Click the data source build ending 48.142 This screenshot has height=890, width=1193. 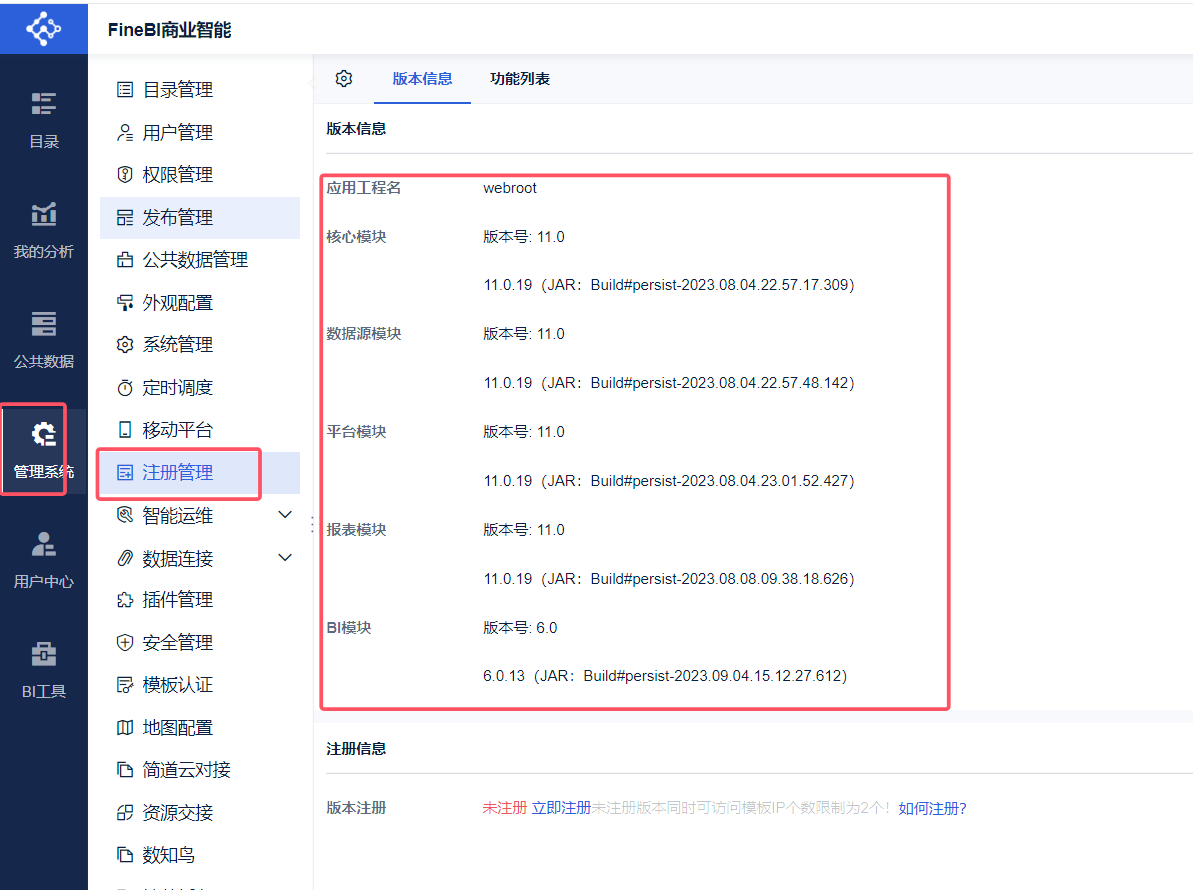pos(669,383)
